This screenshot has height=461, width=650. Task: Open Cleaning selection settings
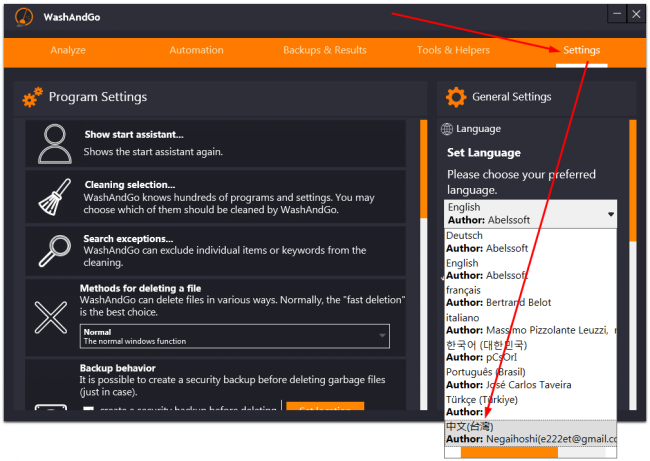(x=216, y=197)
